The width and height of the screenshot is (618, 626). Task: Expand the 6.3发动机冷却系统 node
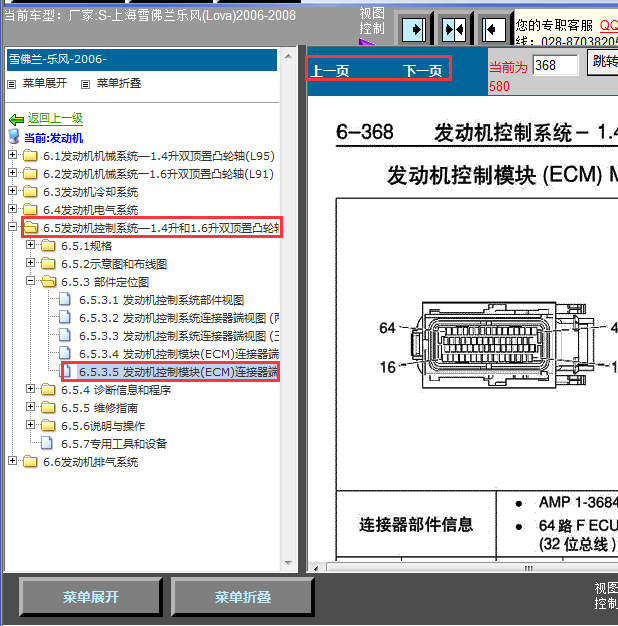click(x=12, y=190)
